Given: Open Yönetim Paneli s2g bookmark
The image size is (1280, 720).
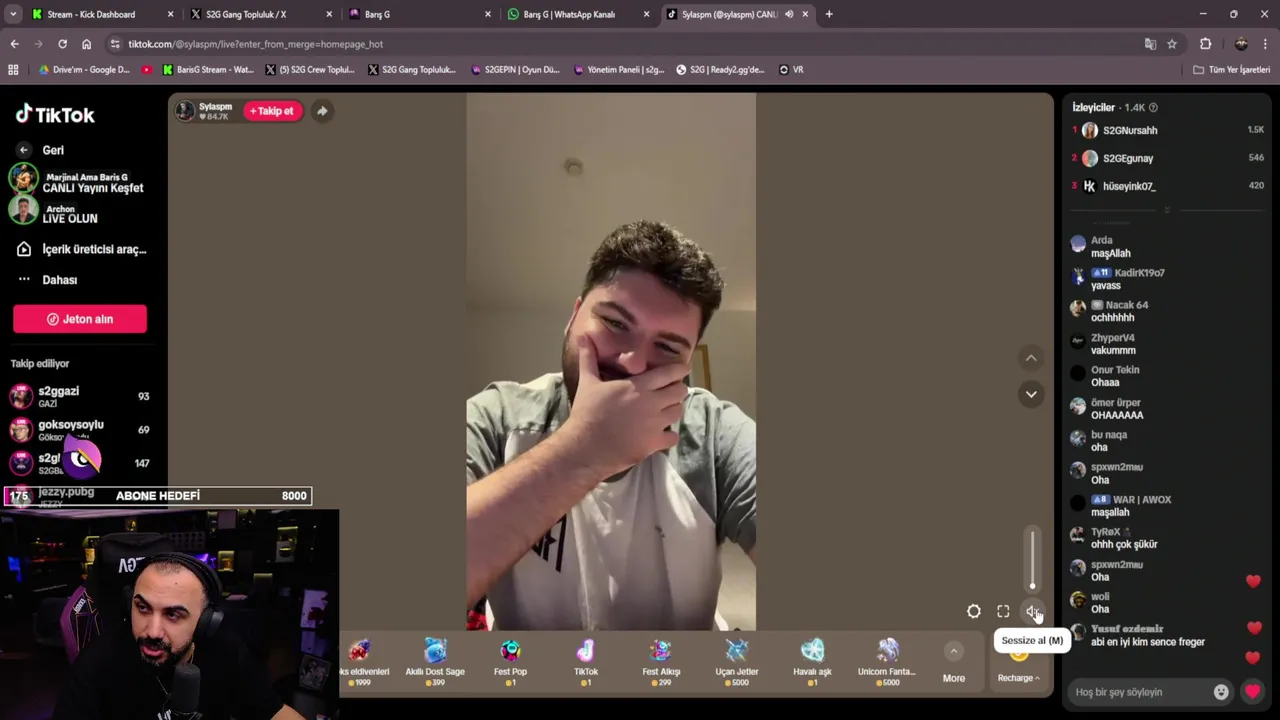Looking at the screenshot, I should point(619,70).
